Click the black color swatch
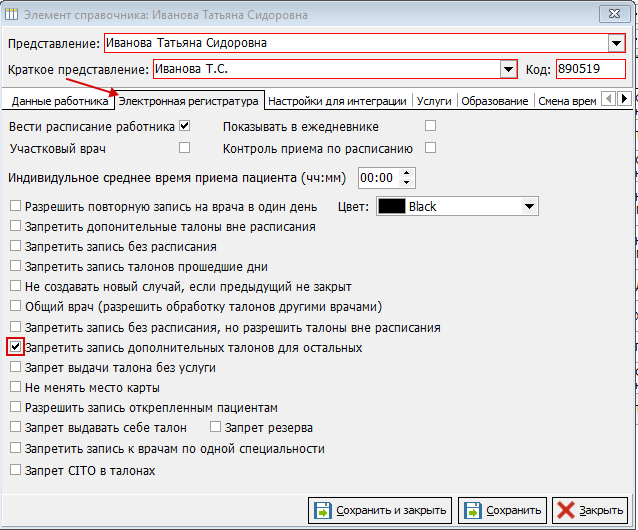638x530 pixels. 391,206
